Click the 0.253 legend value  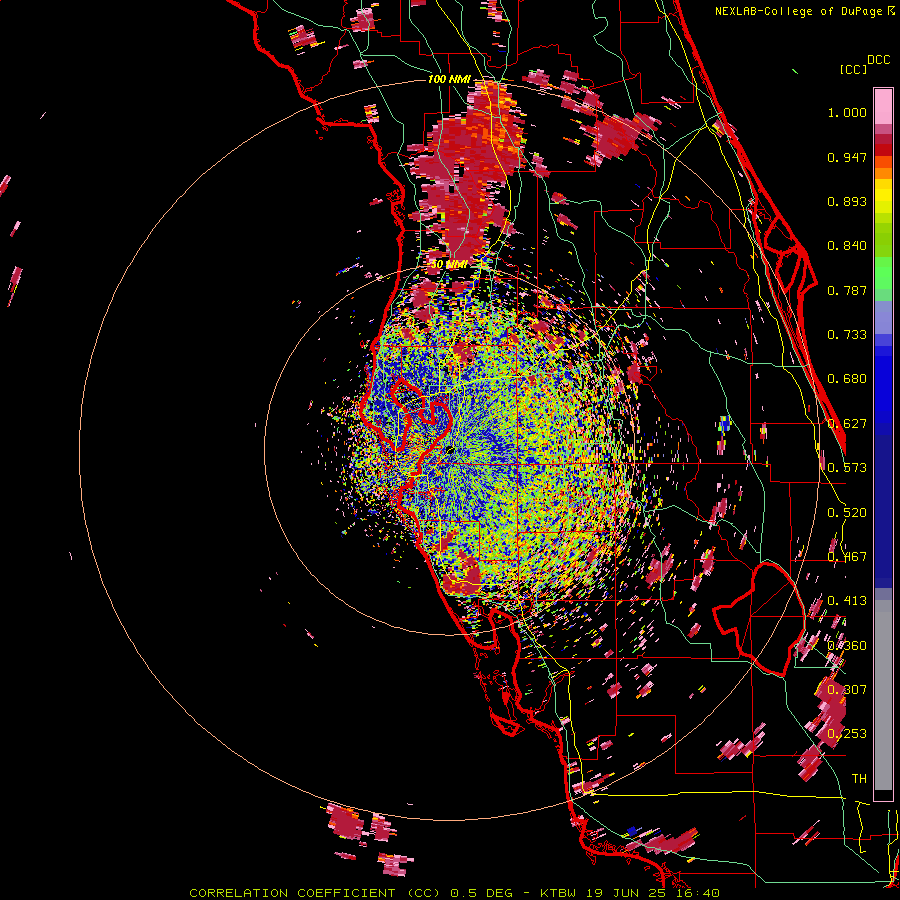click(x=847, y=734)
